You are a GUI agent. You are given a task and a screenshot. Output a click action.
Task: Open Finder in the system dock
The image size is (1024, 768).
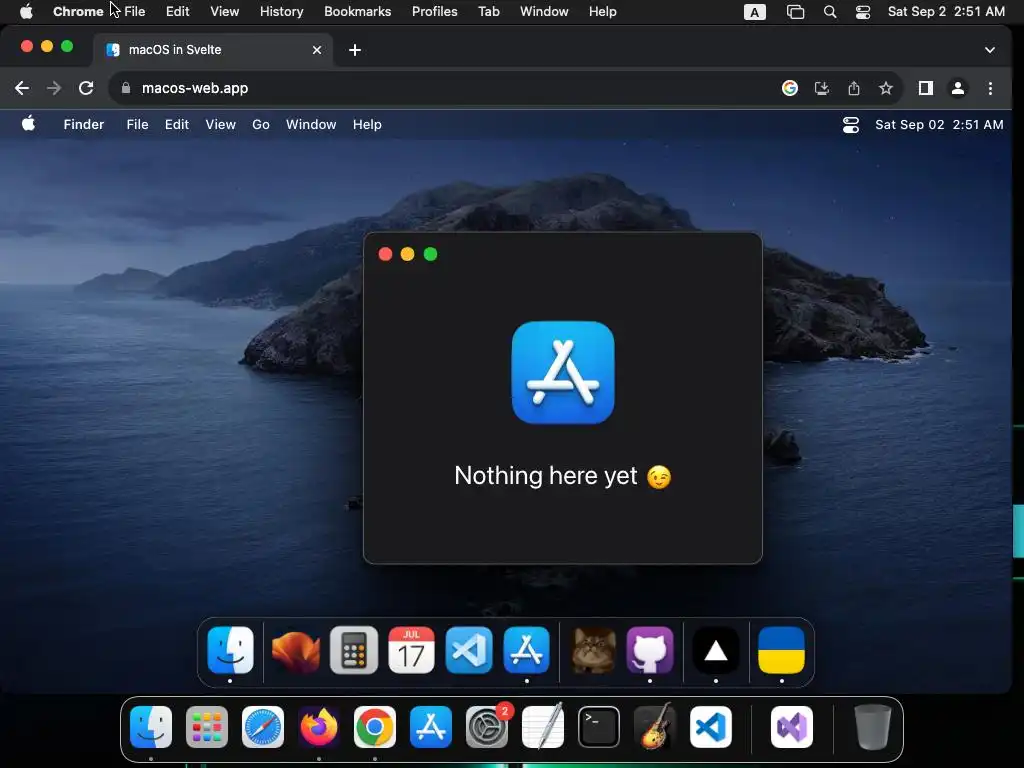click(151, 727)
